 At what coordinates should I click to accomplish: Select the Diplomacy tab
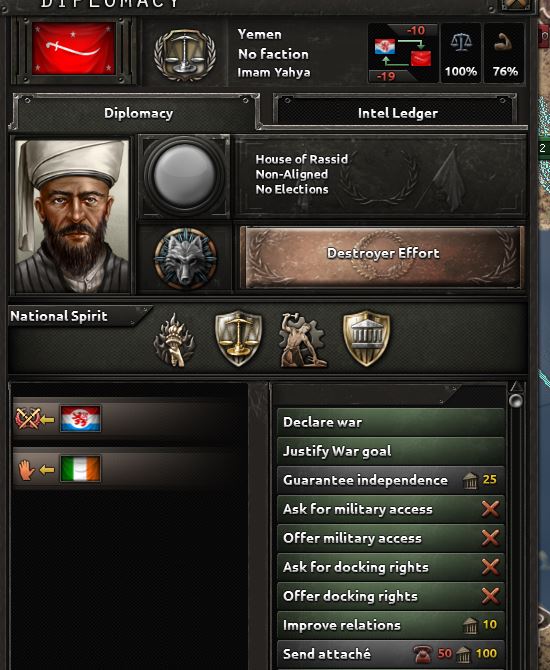point(137,113)
